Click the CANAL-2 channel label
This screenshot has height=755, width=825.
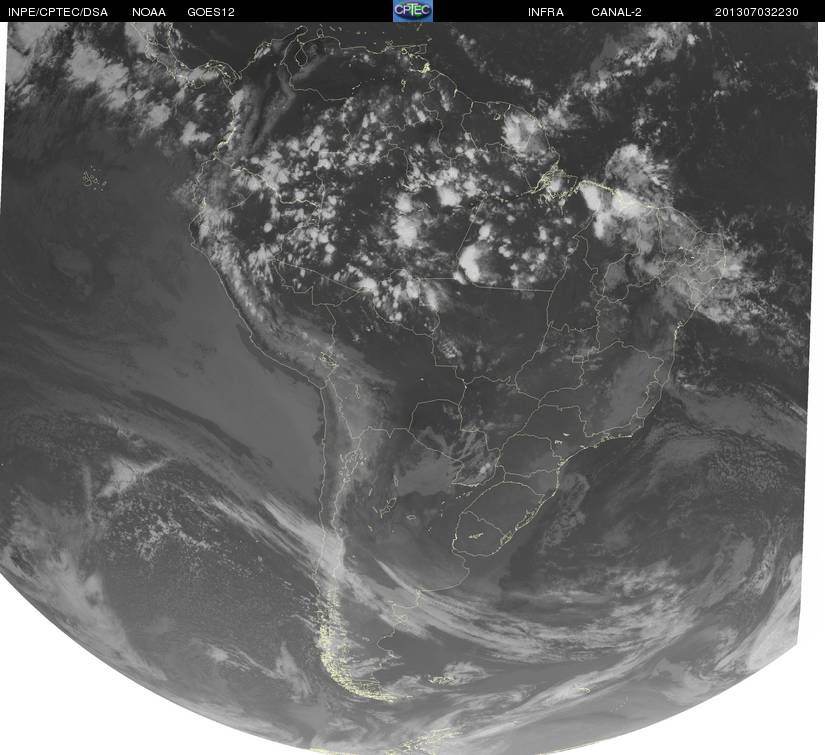coord(616,12)
